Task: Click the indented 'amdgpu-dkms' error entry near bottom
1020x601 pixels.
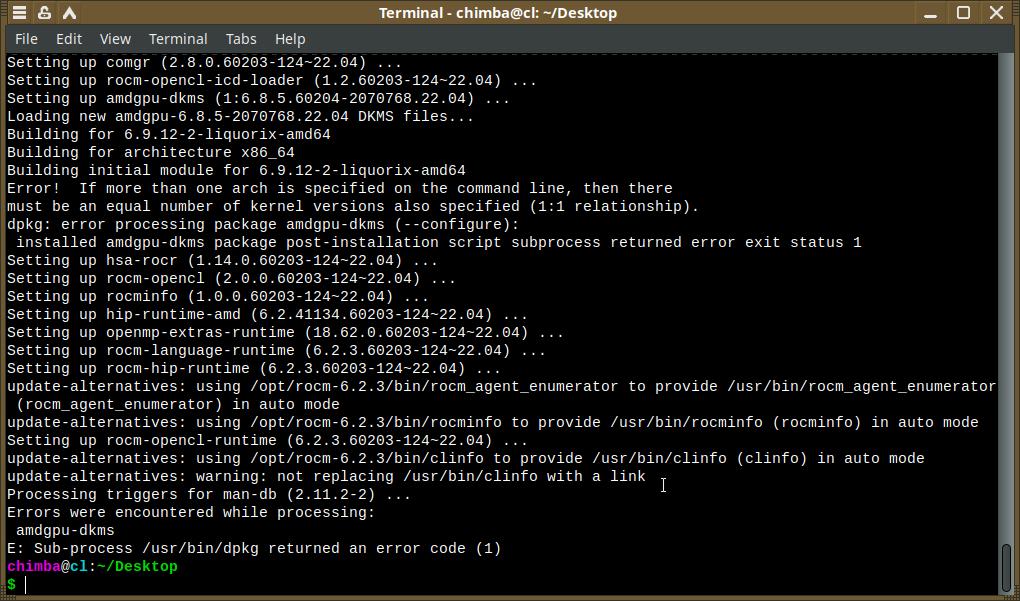Action: 65,531
